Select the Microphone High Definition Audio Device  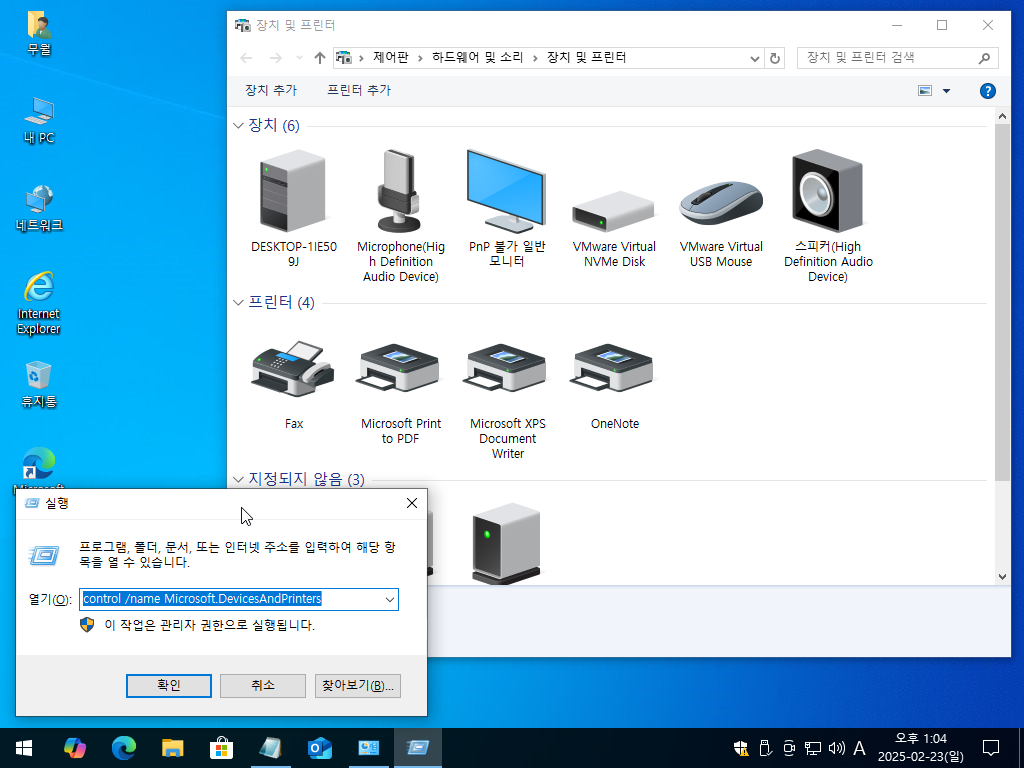click(x=400, y=216)
